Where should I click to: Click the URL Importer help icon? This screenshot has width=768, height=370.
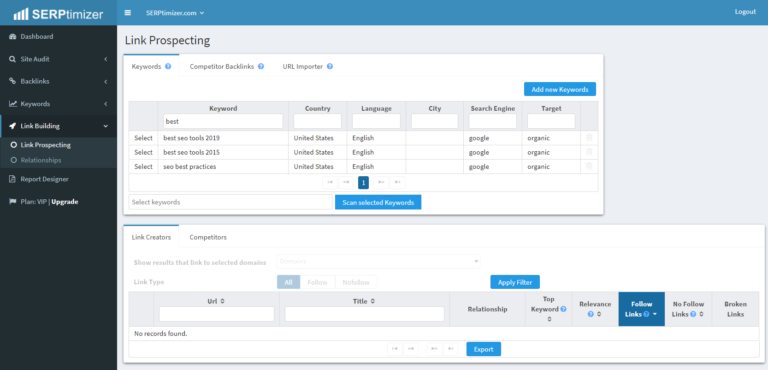pyautogui.click(x=330, y=67)
